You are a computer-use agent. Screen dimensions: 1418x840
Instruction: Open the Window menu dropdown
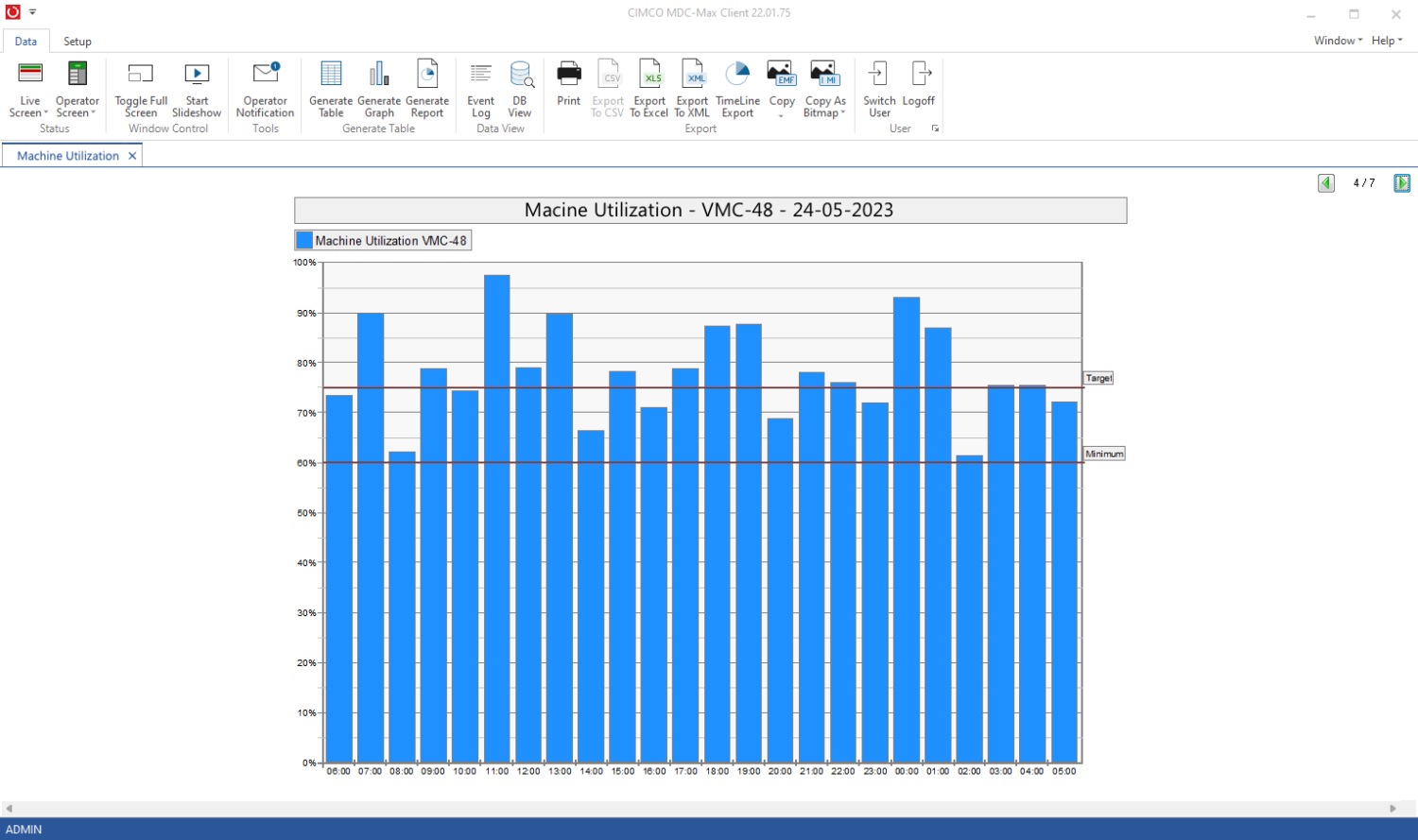pos(1338,41)
